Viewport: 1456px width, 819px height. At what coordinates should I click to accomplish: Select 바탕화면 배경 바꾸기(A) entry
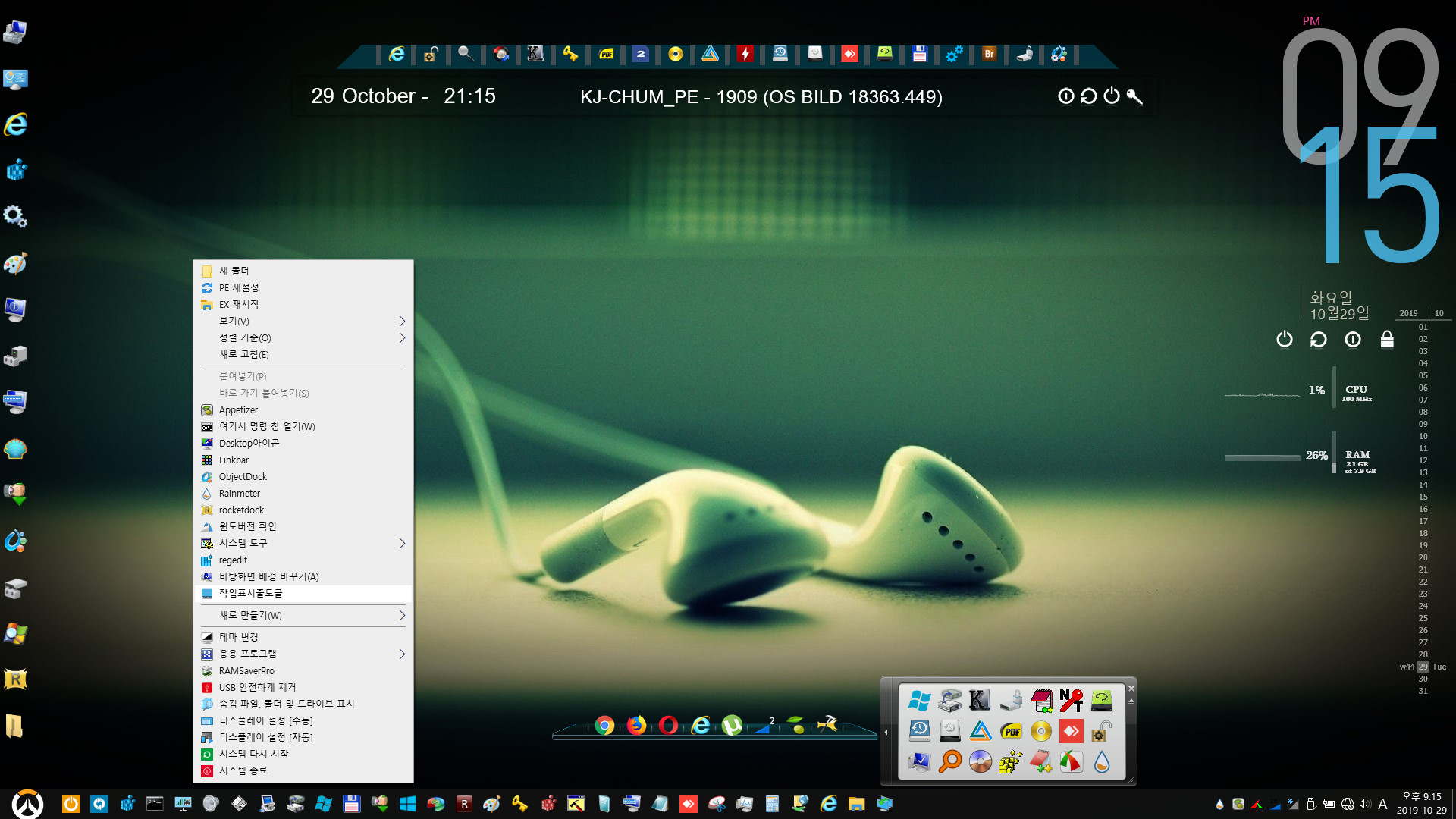303,576
